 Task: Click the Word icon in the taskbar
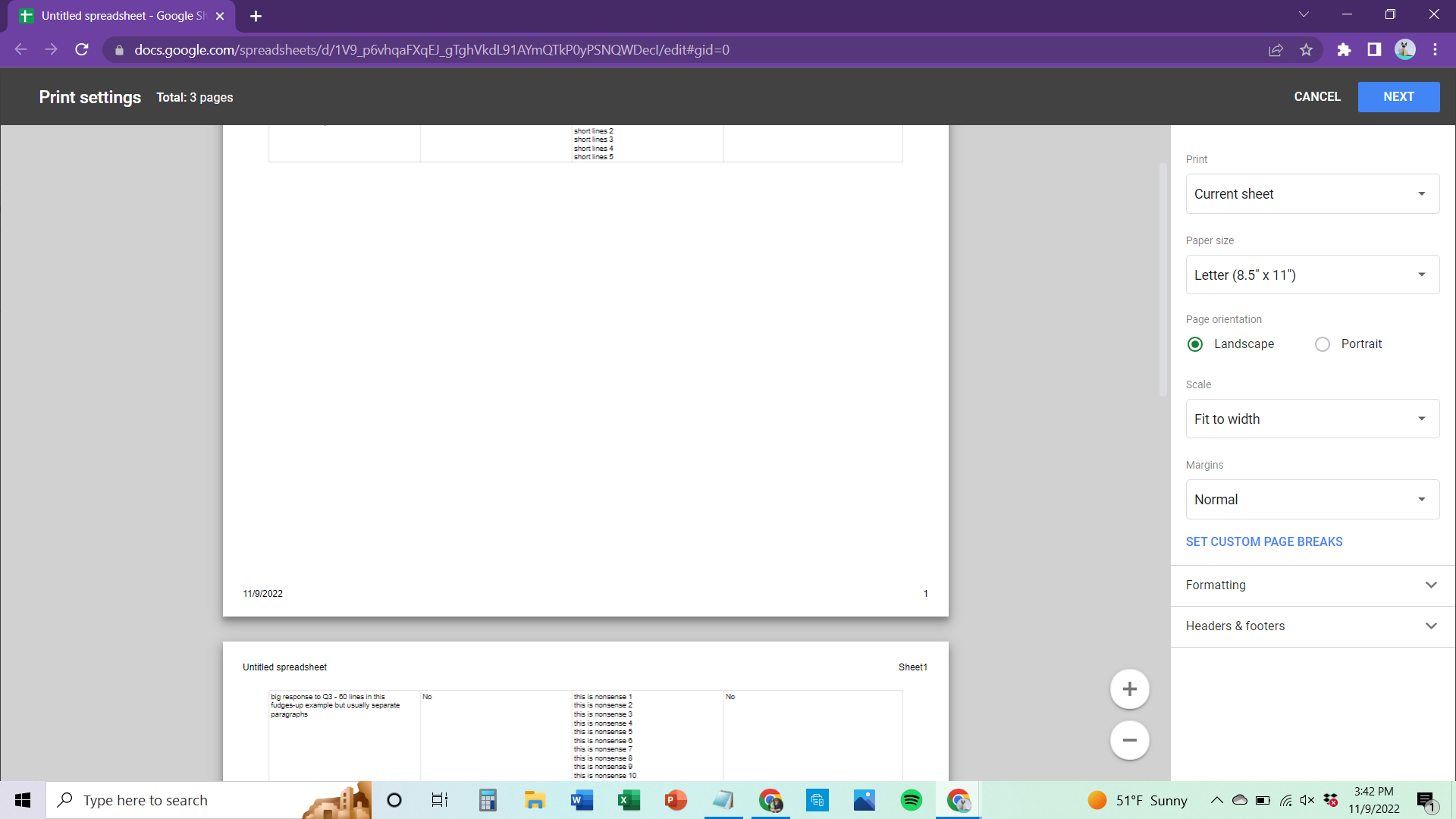pyautogui.click(x=582, y=800)
